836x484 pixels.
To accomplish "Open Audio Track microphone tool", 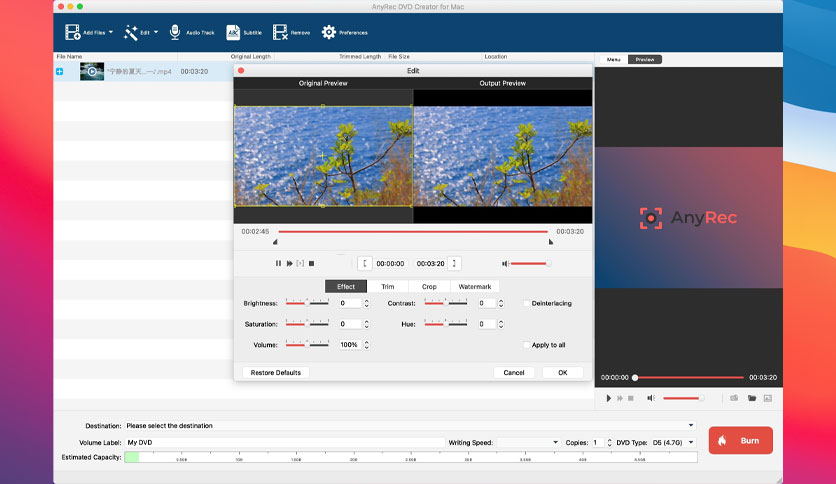I will (x=175, y=32).
